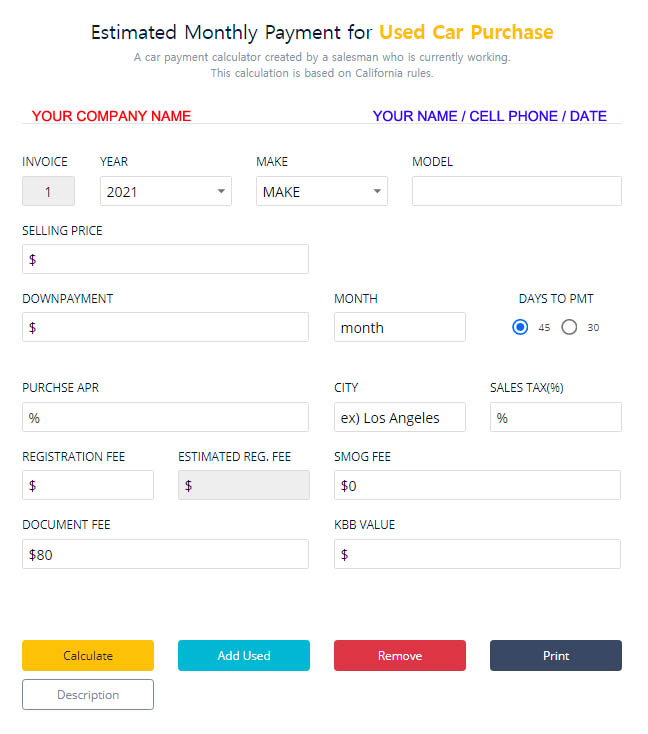The width and height of the screenshot is (648, 734).
Task: Open the Description button
Action: coord(88,695)
